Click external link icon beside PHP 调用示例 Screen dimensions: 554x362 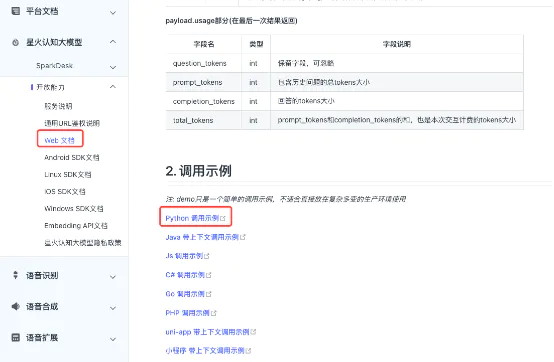[x=214, y=313]
